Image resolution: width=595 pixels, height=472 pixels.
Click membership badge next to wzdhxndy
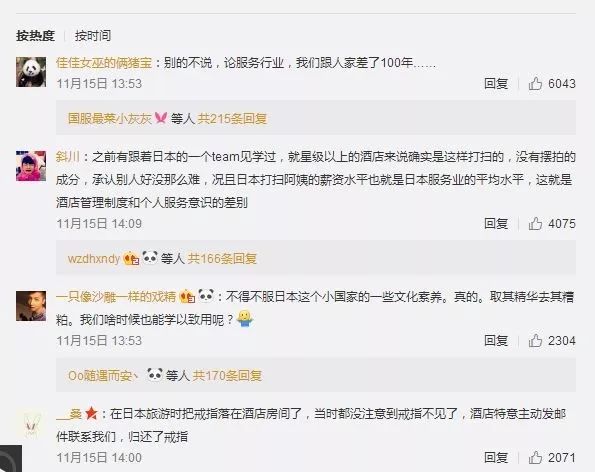click(x=131, y=258)
